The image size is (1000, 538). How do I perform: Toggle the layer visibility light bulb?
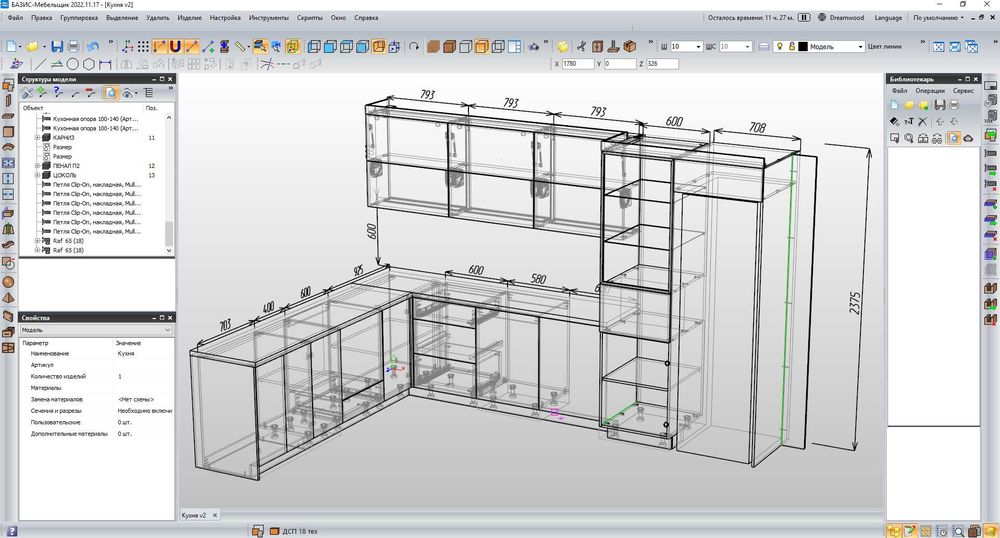coord(777,47)
